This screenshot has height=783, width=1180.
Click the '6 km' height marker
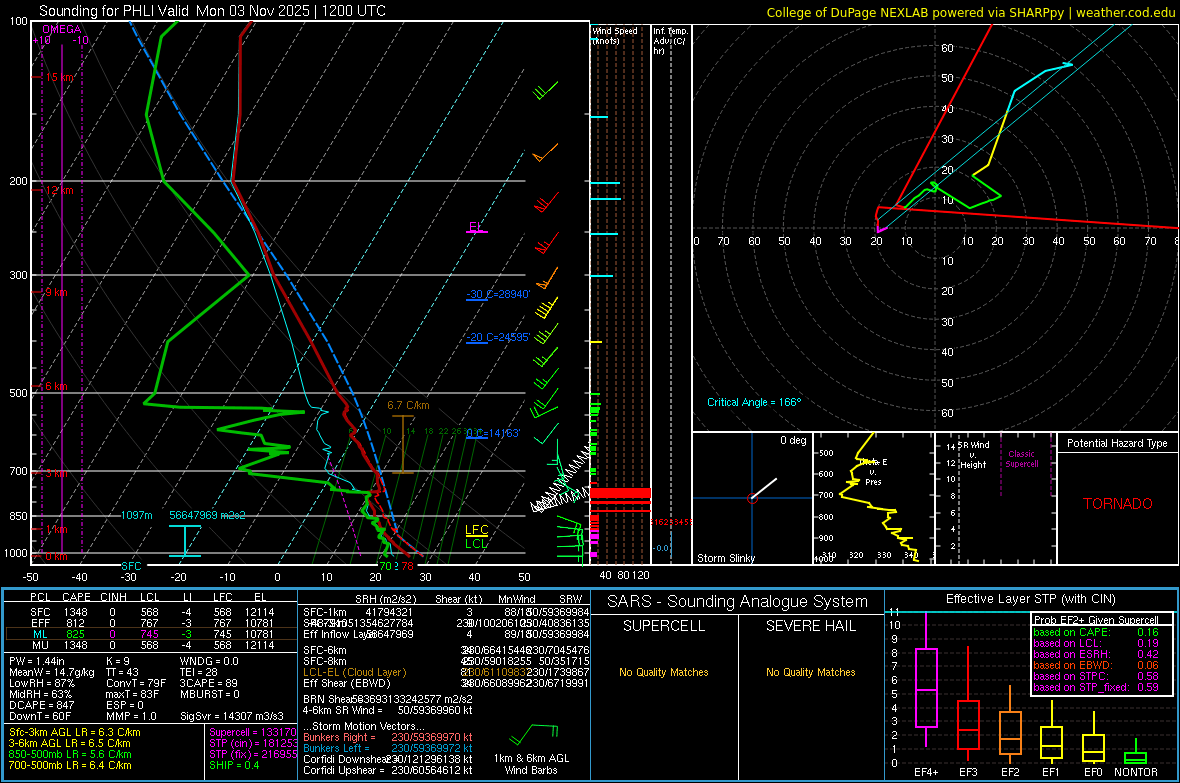pos(56,386)
